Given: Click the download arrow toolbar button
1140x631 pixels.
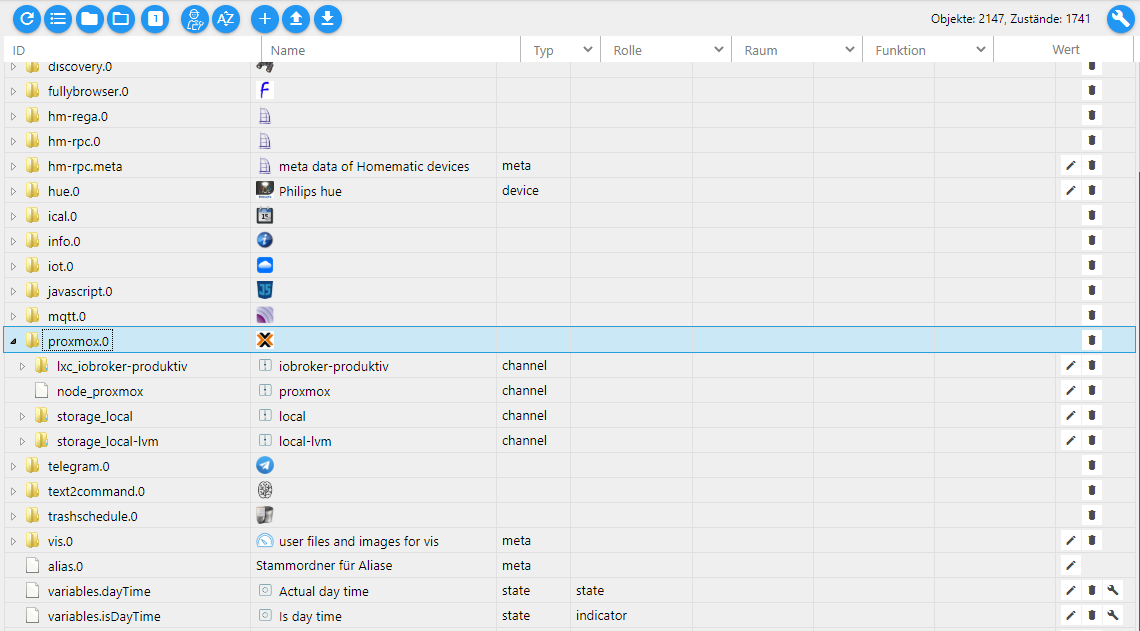Looking at the screenshot, I should coord(328,18).
